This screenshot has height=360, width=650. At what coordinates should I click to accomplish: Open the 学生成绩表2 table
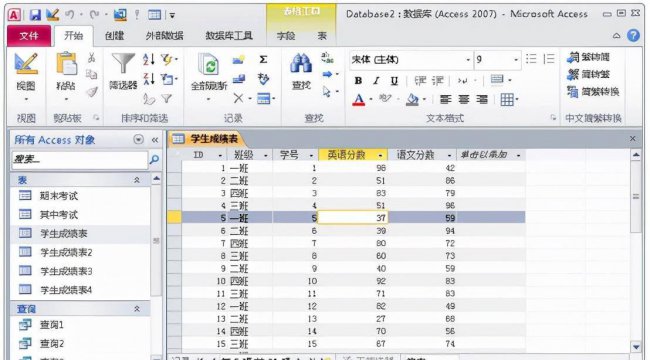[66, 252]
